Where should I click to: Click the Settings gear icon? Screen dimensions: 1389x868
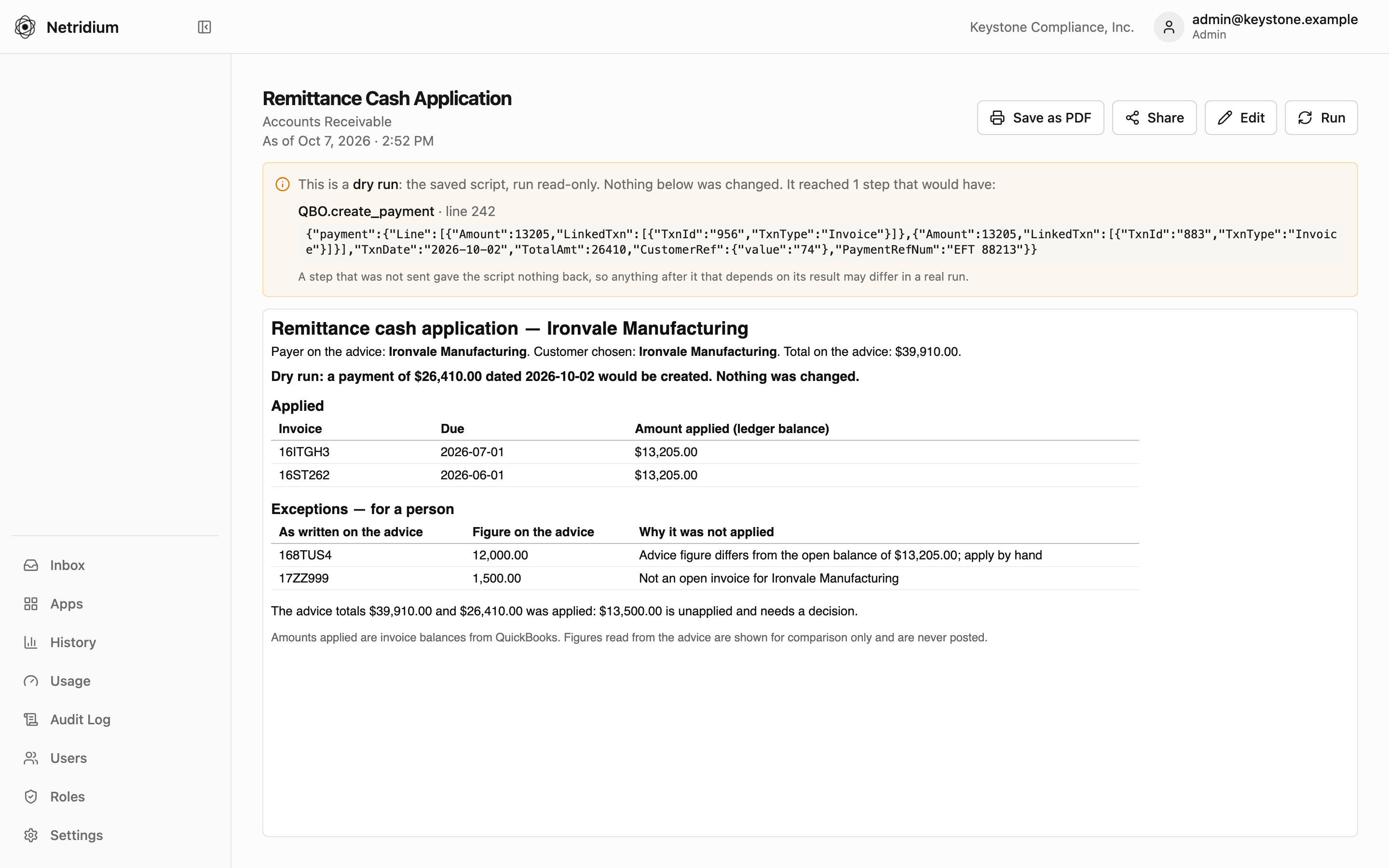tap(31, 835)
